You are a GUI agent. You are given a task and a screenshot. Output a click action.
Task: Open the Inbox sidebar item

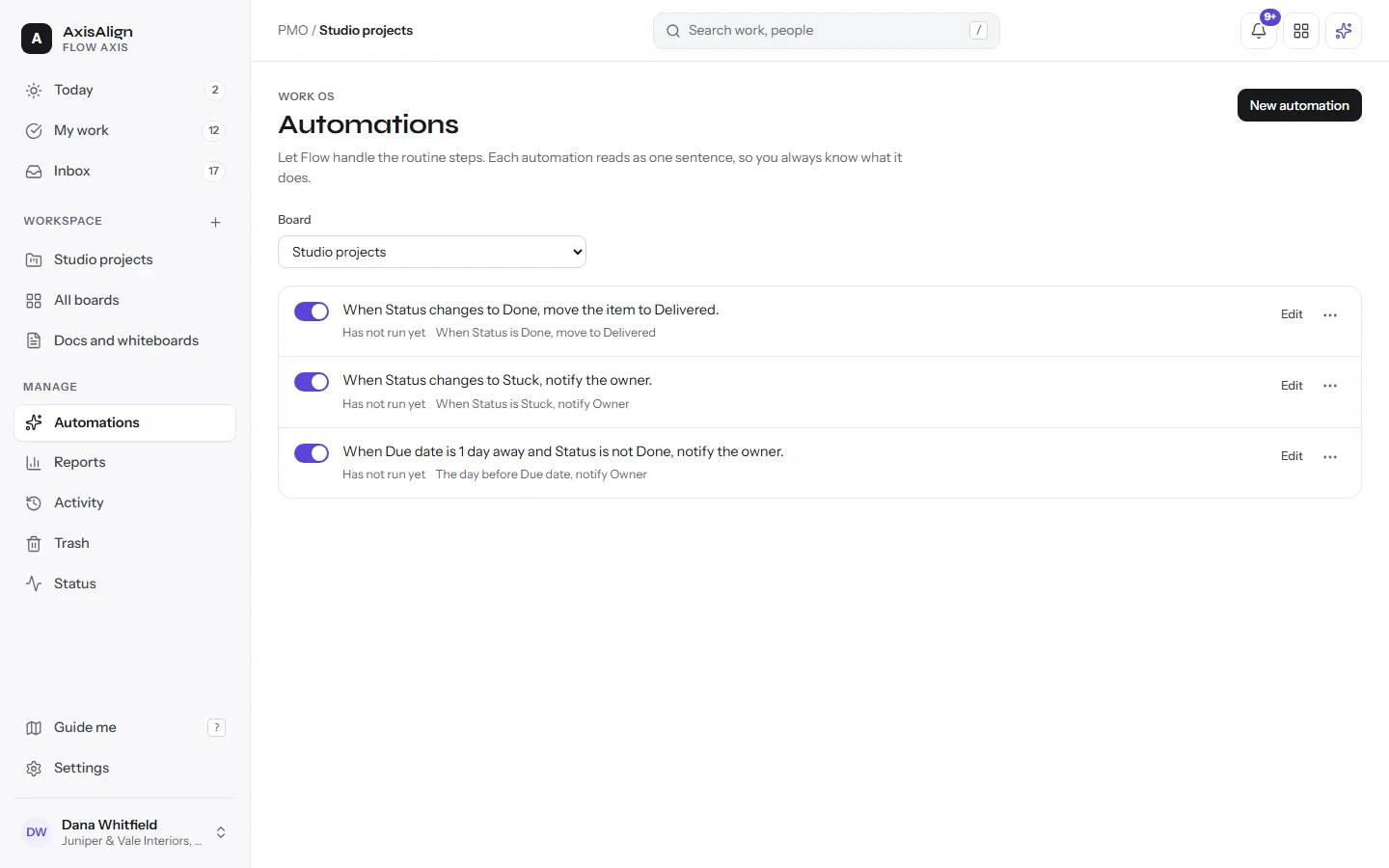click(125, 172)
